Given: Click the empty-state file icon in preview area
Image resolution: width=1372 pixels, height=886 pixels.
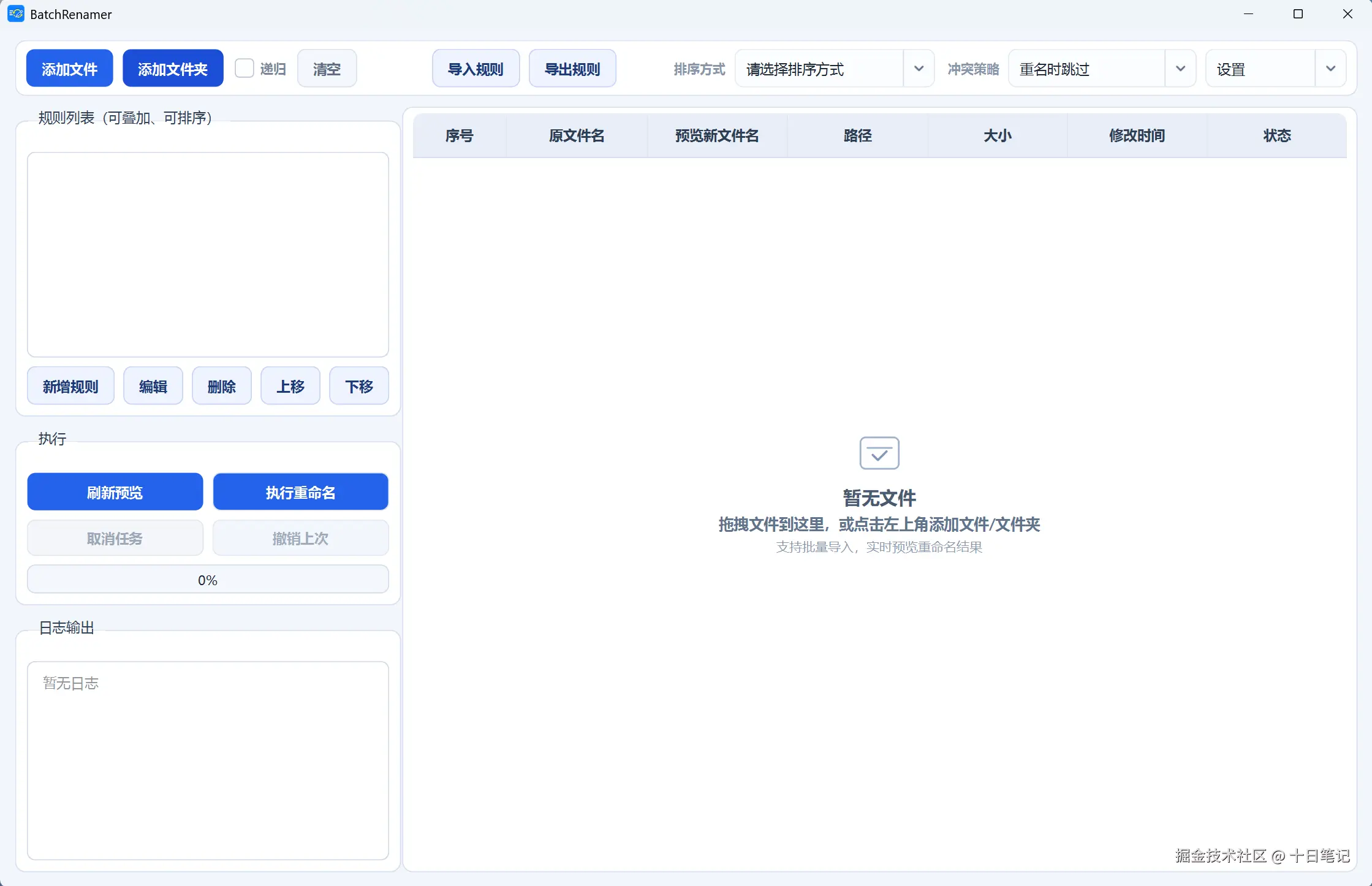Looking at the screenshot, I should click(879, 453).
